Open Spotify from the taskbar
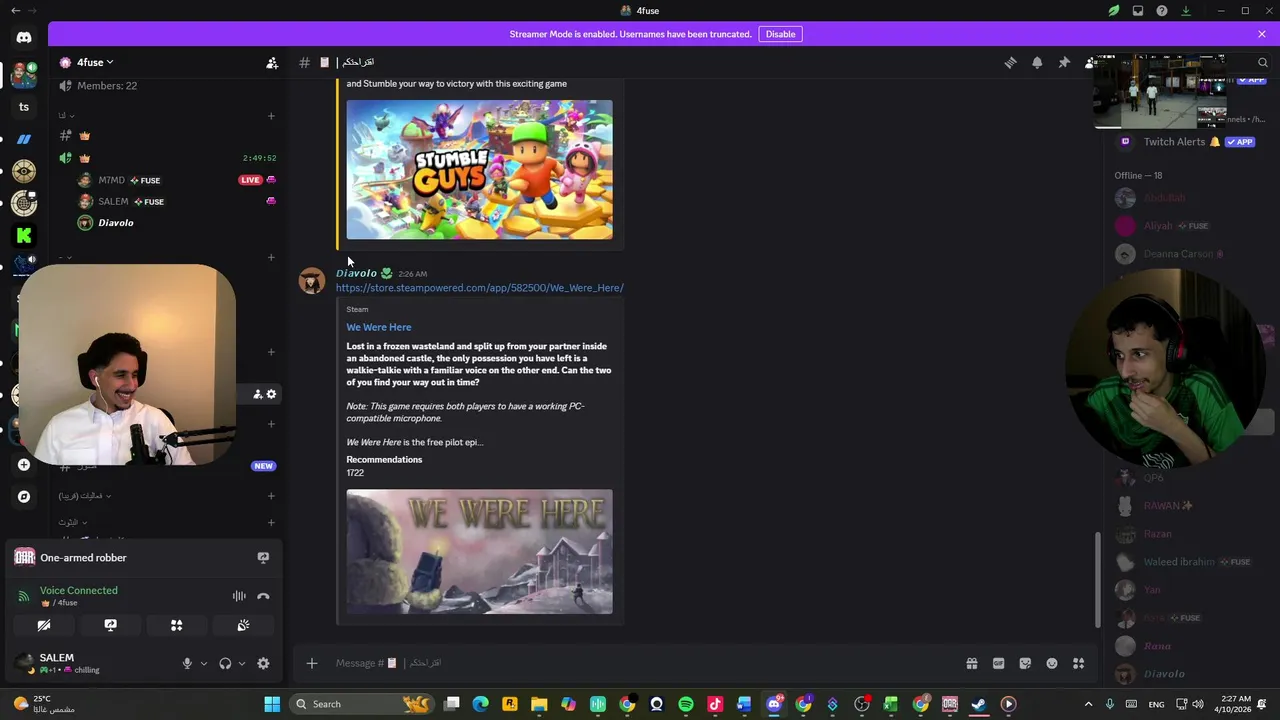 coord(686,704)
